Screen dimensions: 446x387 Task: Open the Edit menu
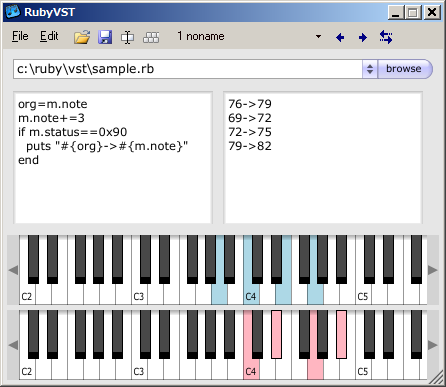(49, 36)
